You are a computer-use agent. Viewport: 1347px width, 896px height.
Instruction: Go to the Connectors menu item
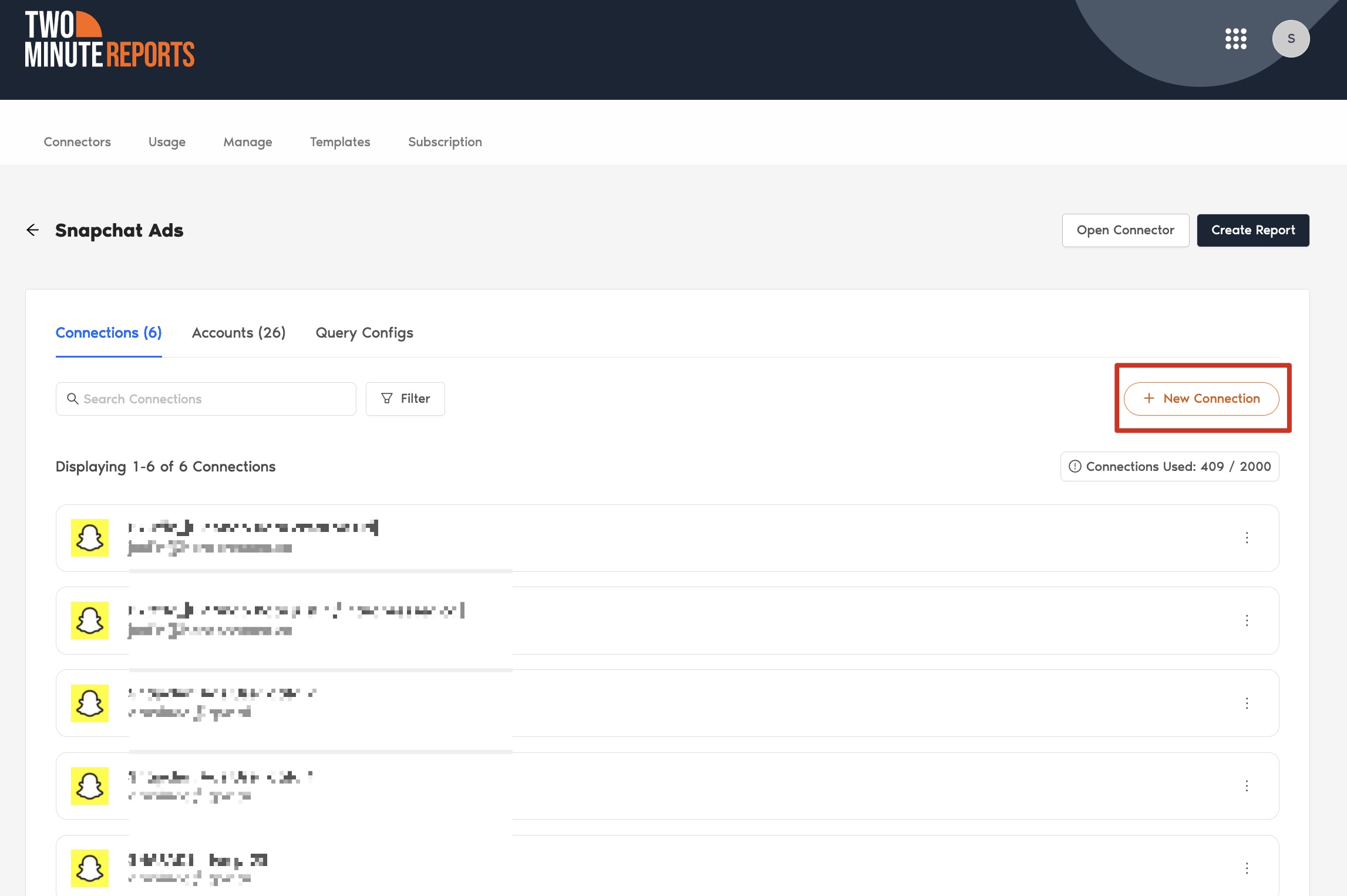[77, 142]
